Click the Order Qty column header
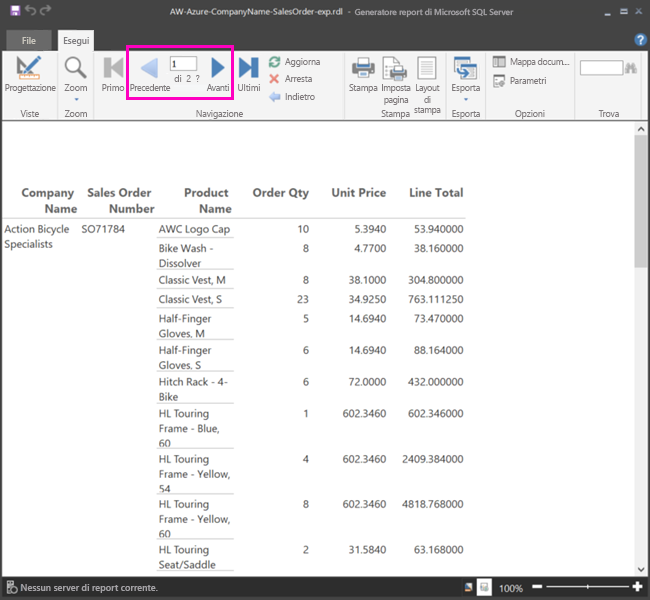The height and width of the screenshot is (600, 650). pos(281,193)
